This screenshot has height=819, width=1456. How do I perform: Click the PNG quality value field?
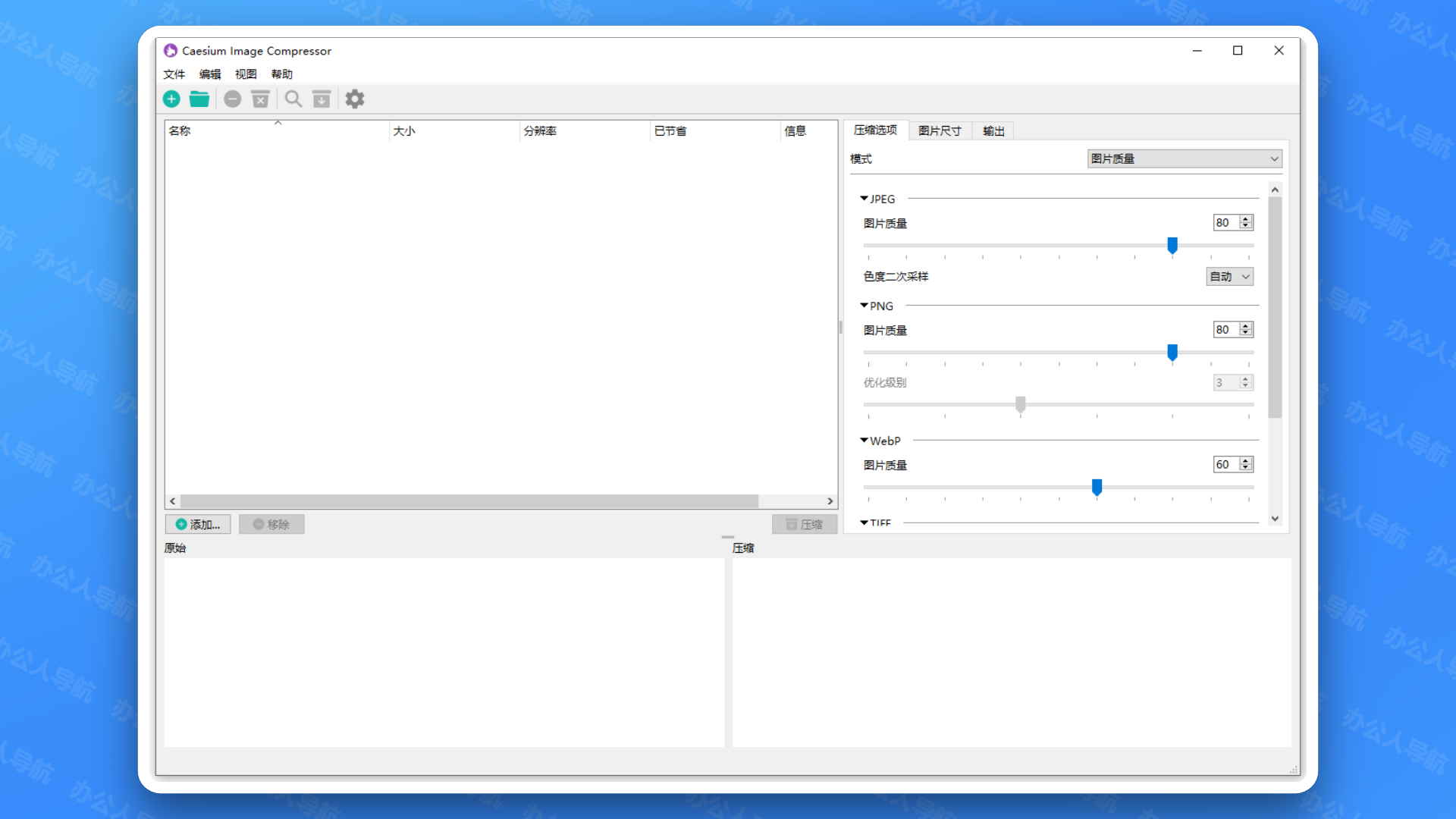click(x=1226, y=330)
